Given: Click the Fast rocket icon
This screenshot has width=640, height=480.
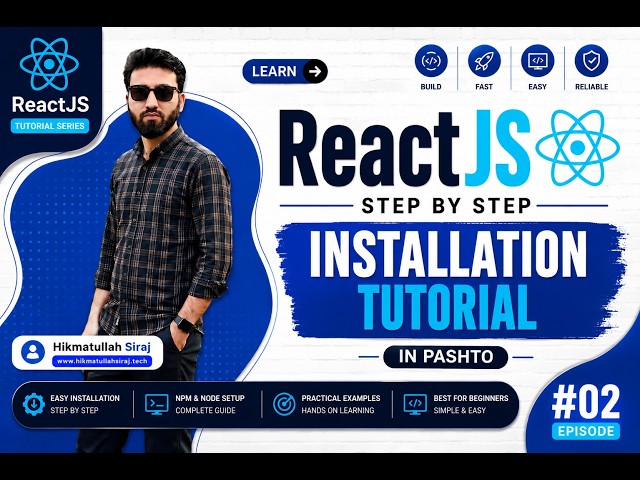Looking at the screenshot, I should tap(484, 61).
